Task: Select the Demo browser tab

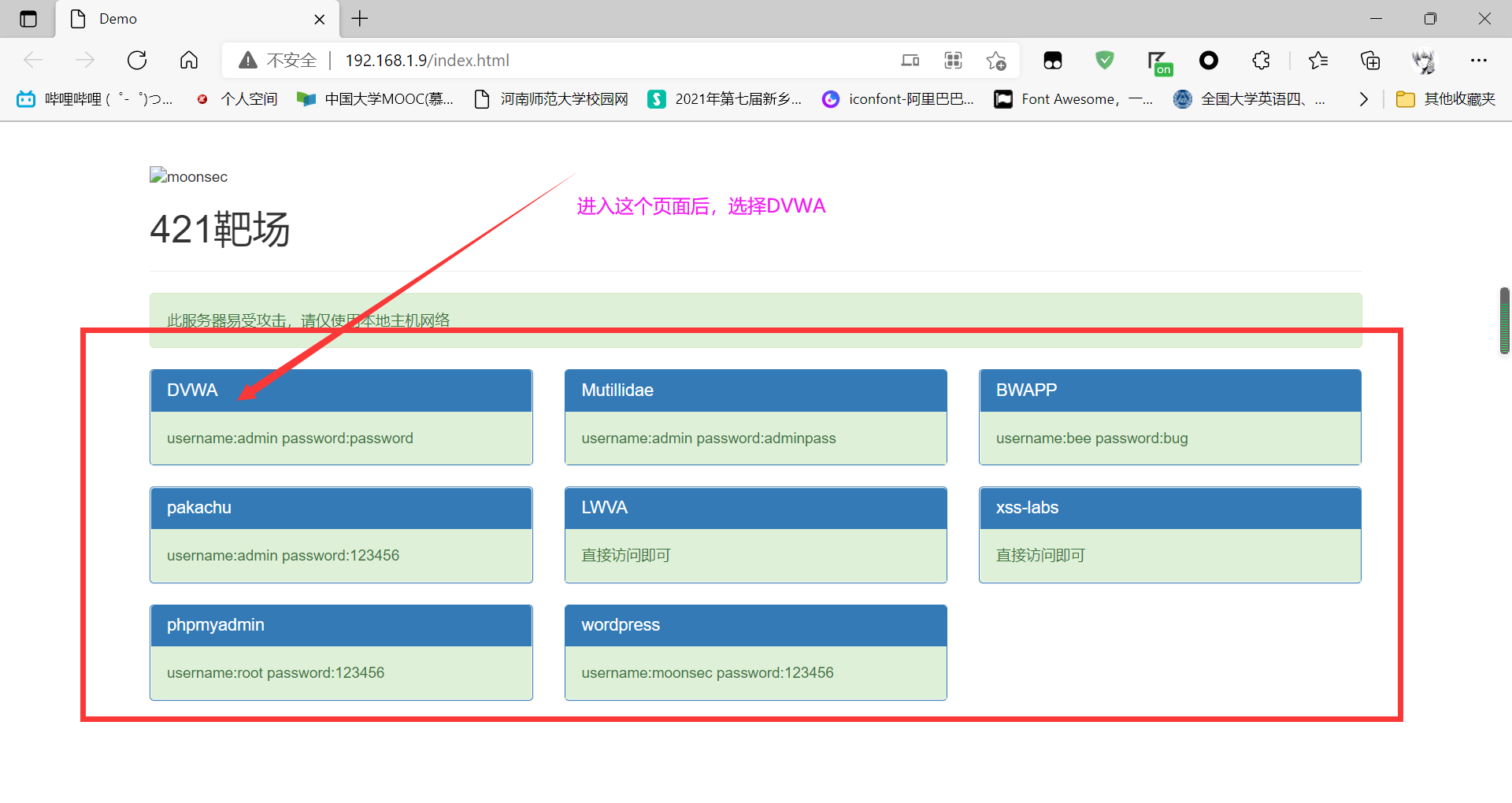Action: coord(197,19)
